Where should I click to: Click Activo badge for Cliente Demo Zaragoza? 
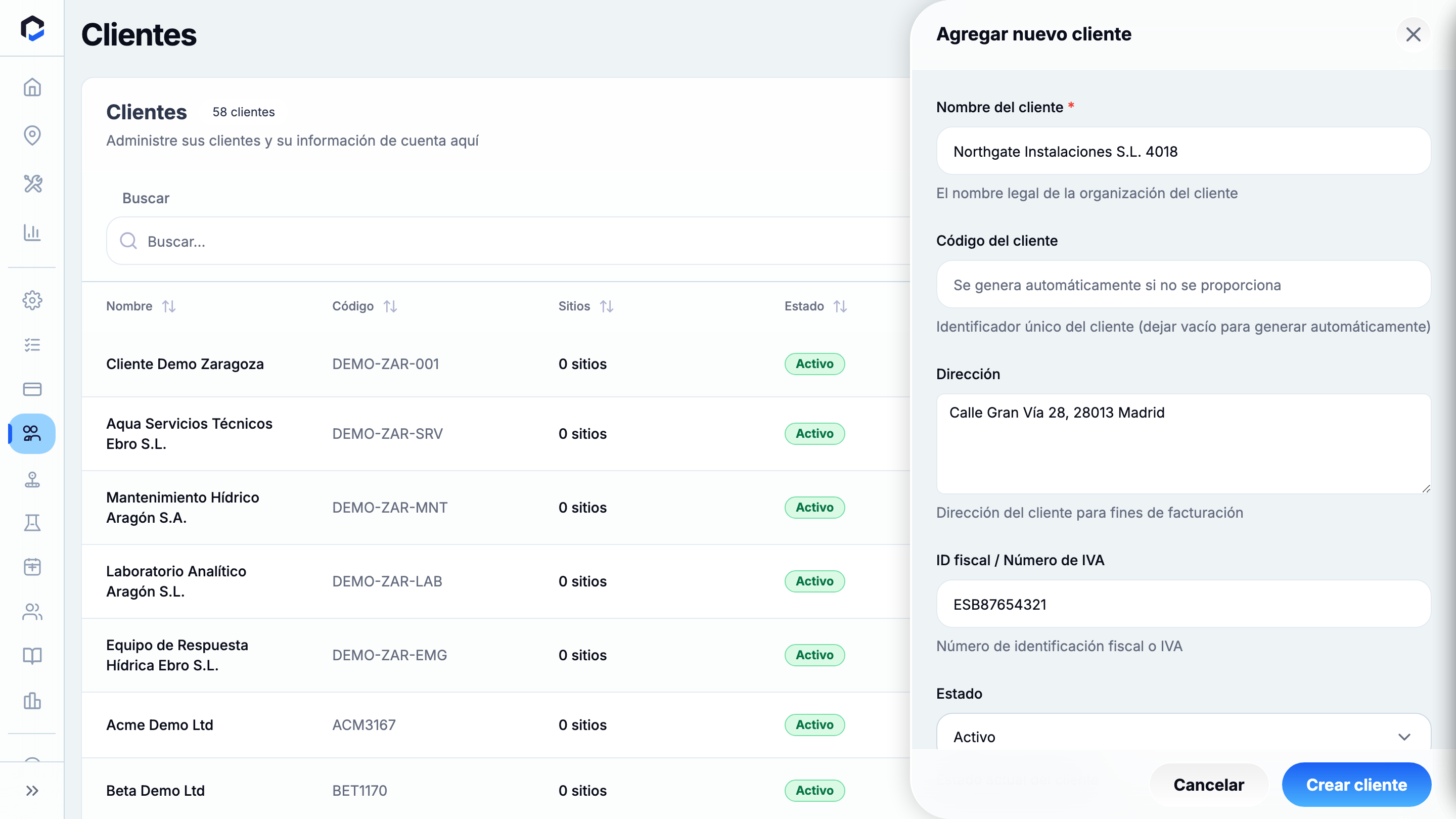pyautogui.click(x=814, y=364)
